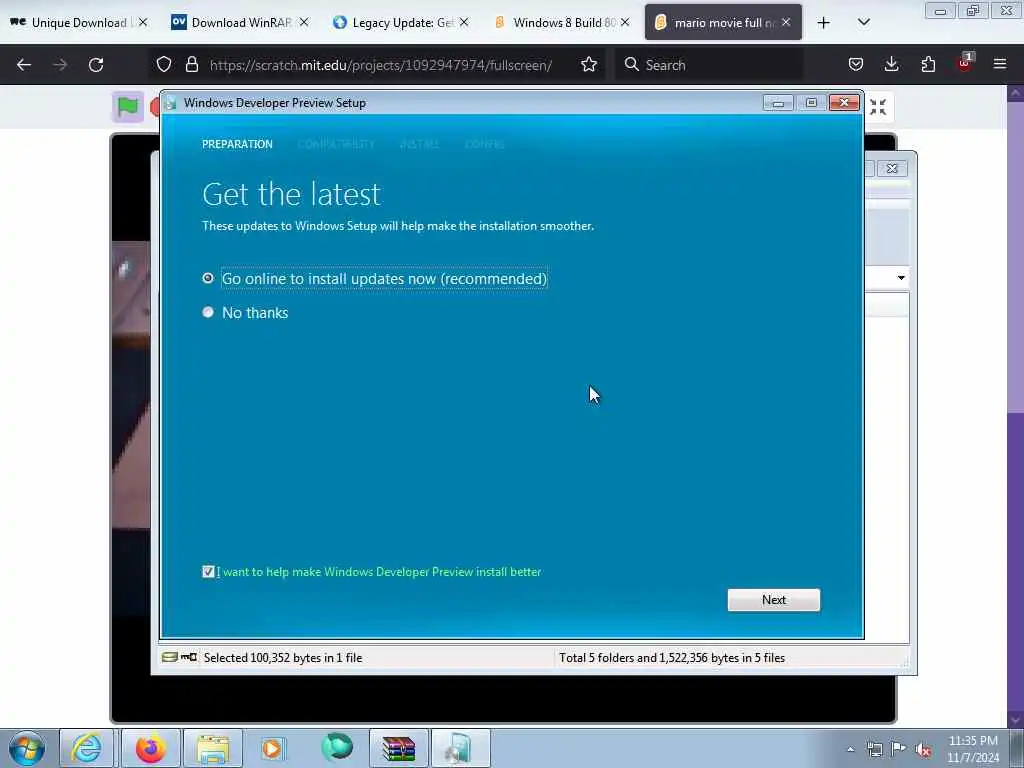Open the Pocket save icon
Screen dimensions: 1024x768
pos(856,64)
